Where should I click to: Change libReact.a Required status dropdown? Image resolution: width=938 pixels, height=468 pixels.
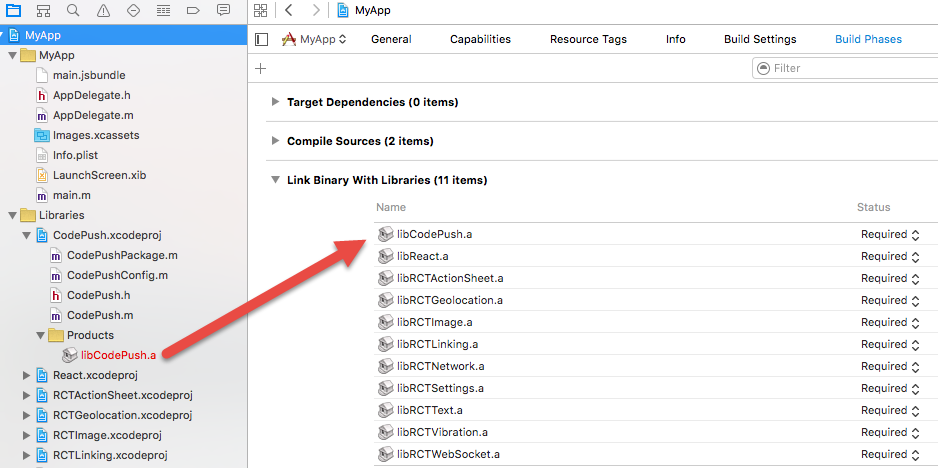coord(890,257)
